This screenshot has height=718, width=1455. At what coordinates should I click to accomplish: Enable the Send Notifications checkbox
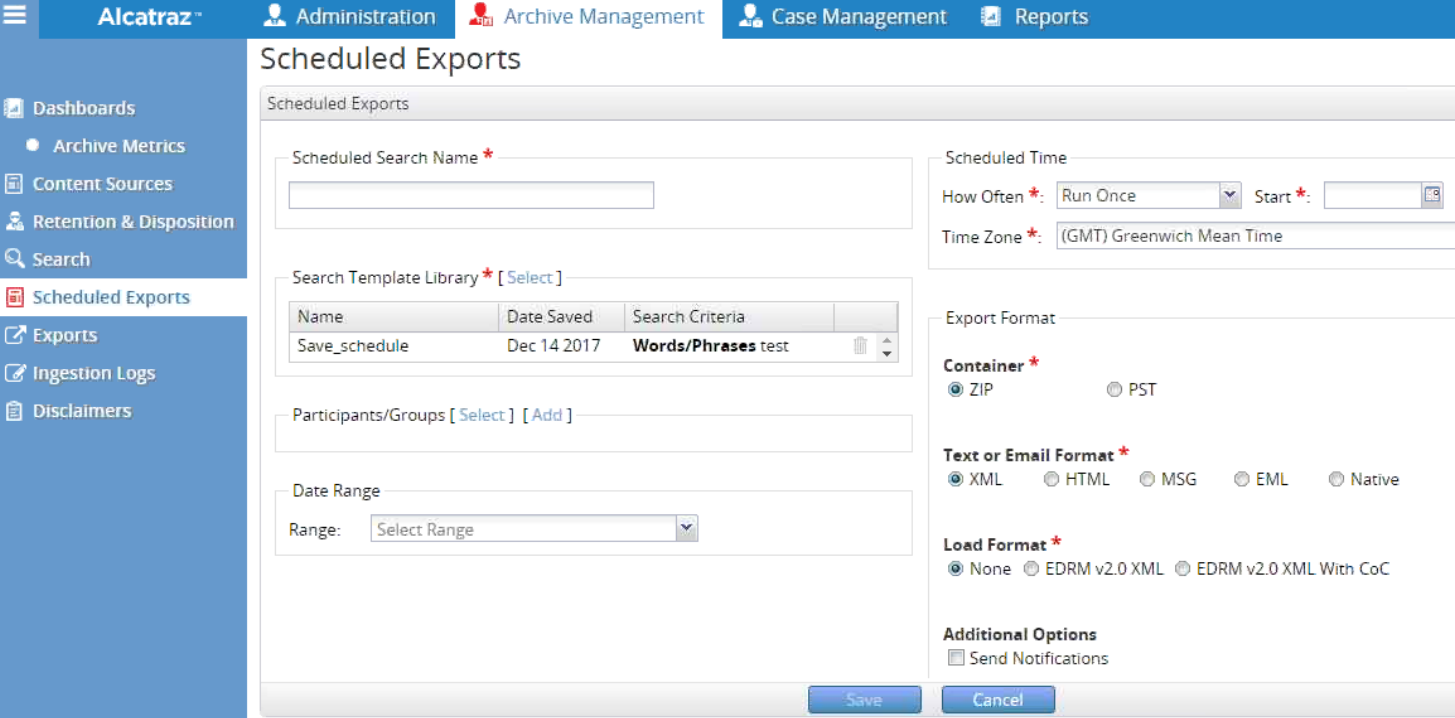click(956, 658)
